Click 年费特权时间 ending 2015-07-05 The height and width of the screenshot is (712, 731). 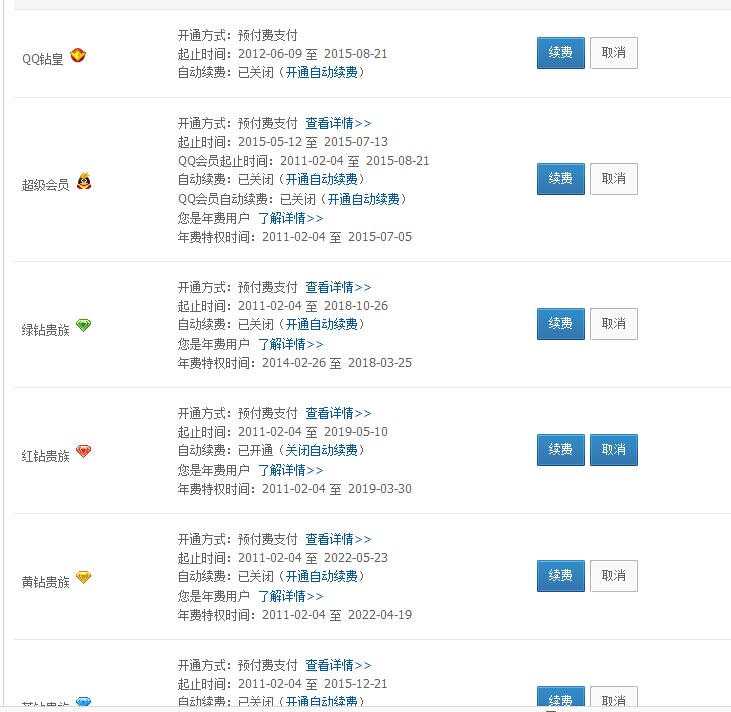295,237
